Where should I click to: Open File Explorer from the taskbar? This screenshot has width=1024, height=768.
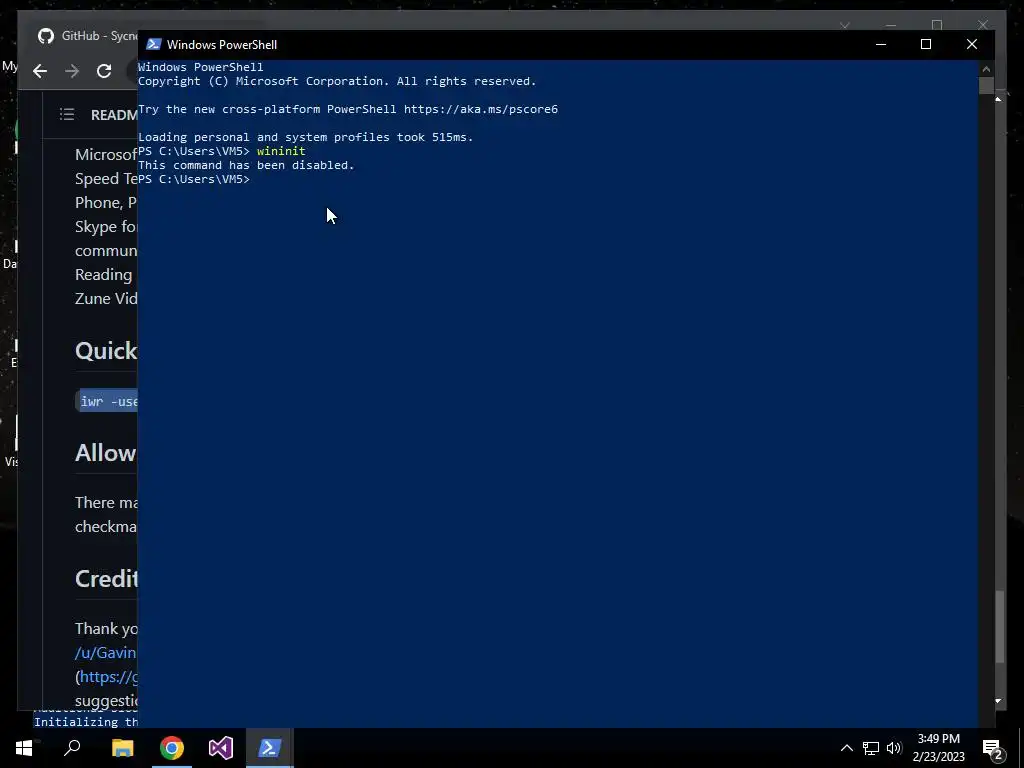122,748
